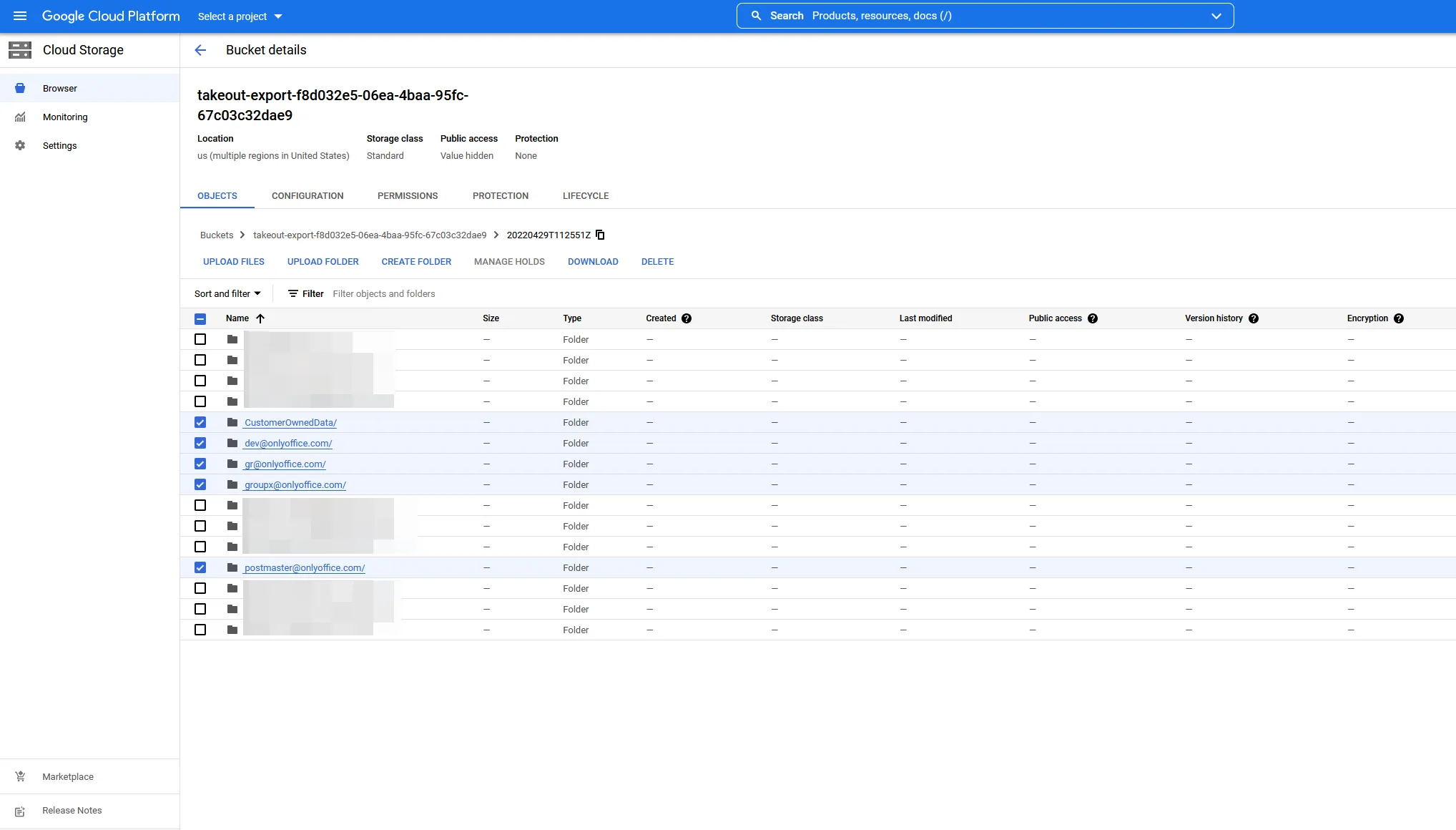Open the Select a project dropdown
Screen dimensions: 1456x830
click(239, 16)
